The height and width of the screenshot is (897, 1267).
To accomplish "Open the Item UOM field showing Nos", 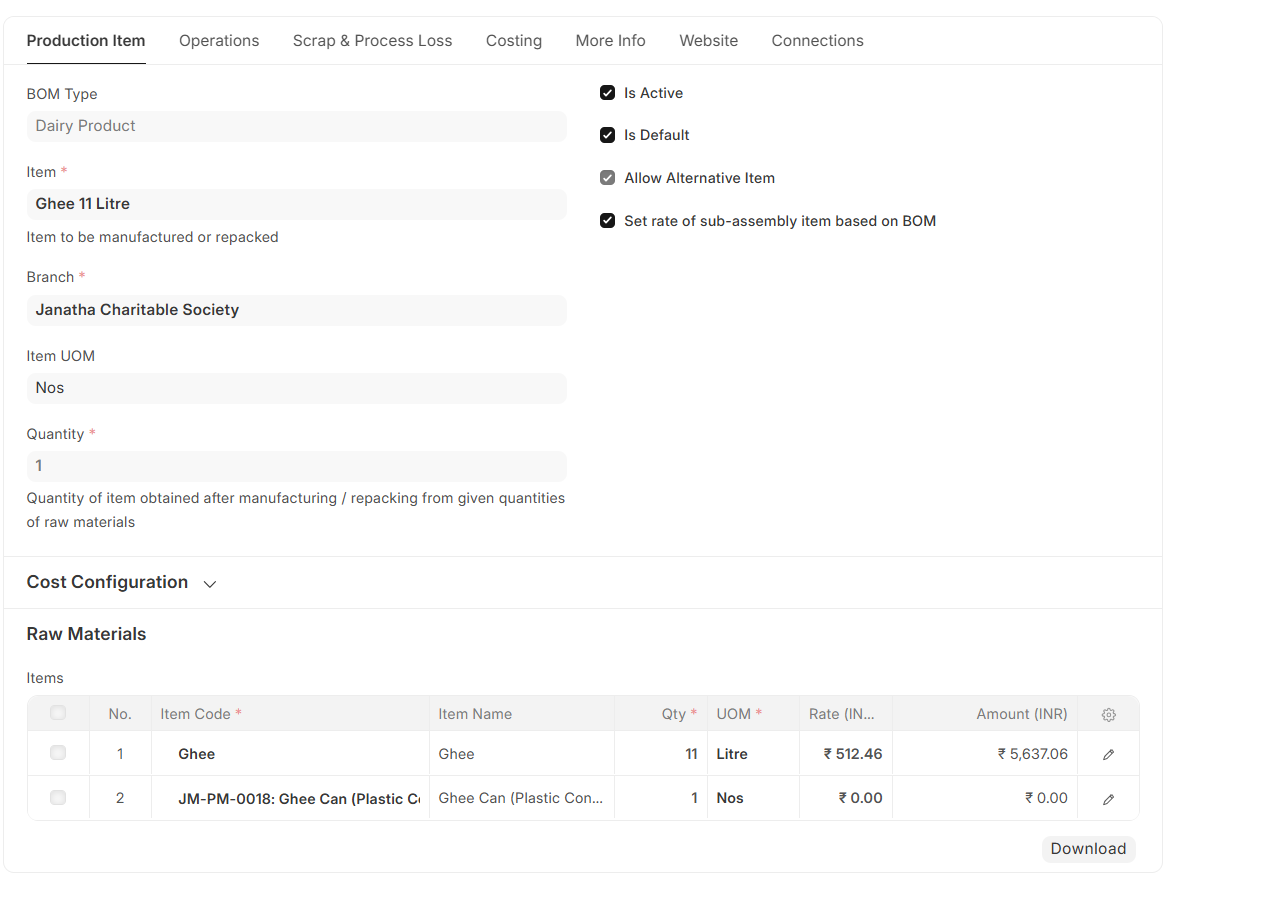I will click(296, 388).
